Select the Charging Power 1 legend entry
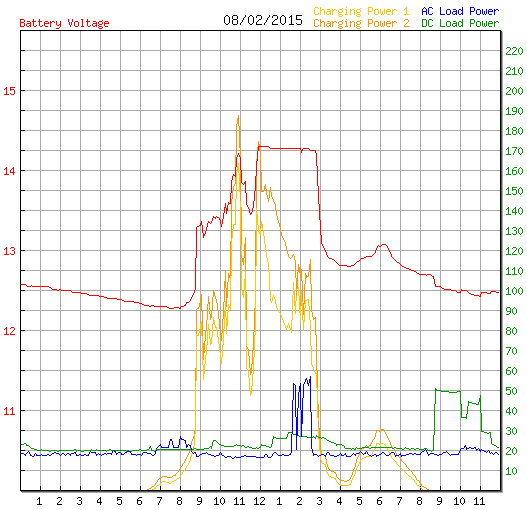This screenshot has height=510, width=527. click(x=361, y=11)
